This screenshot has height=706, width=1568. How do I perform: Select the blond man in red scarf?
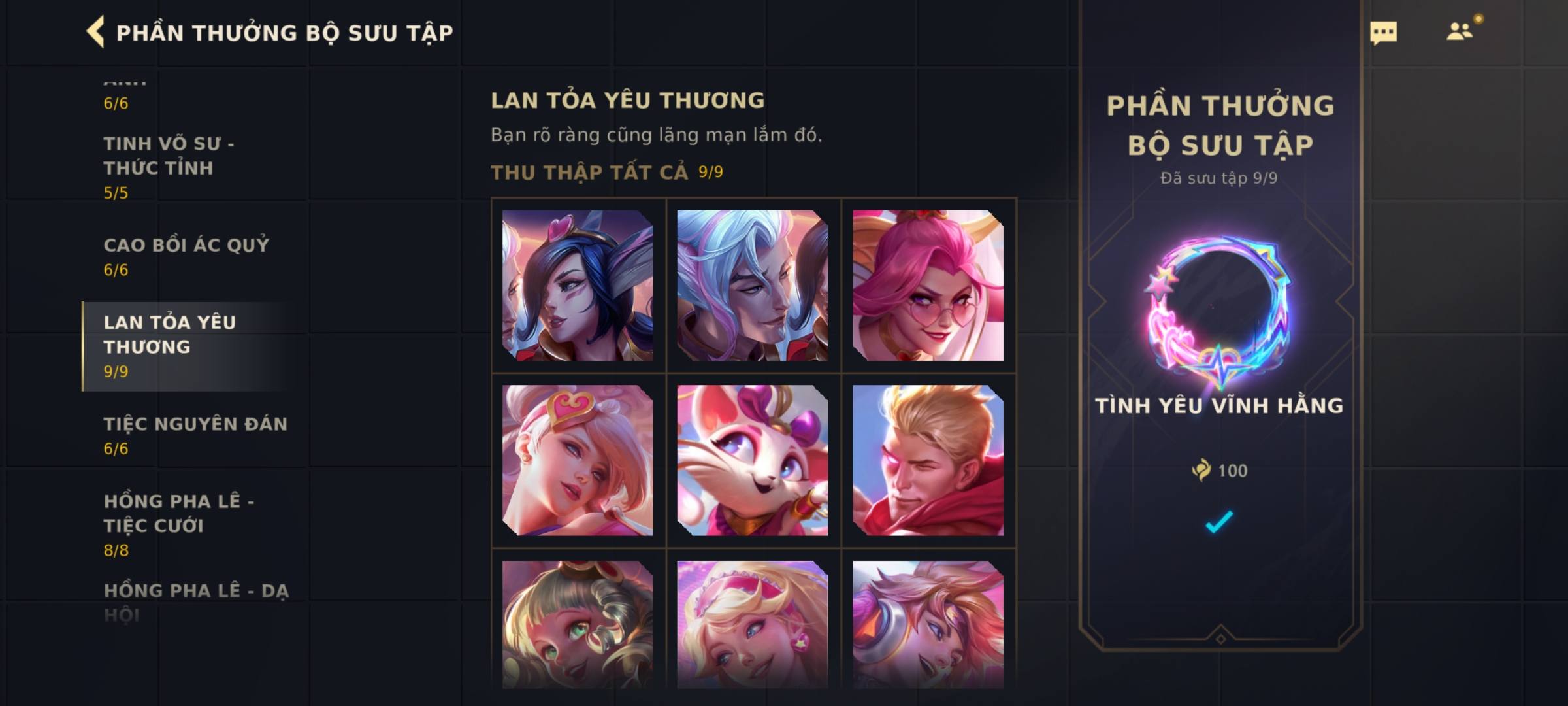pyautogui.click(x=928, y=460)
